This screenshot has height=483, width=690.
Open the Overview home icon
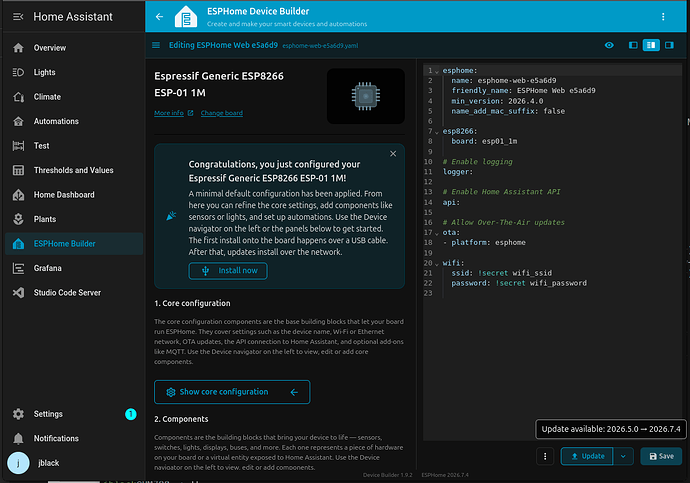18,48
